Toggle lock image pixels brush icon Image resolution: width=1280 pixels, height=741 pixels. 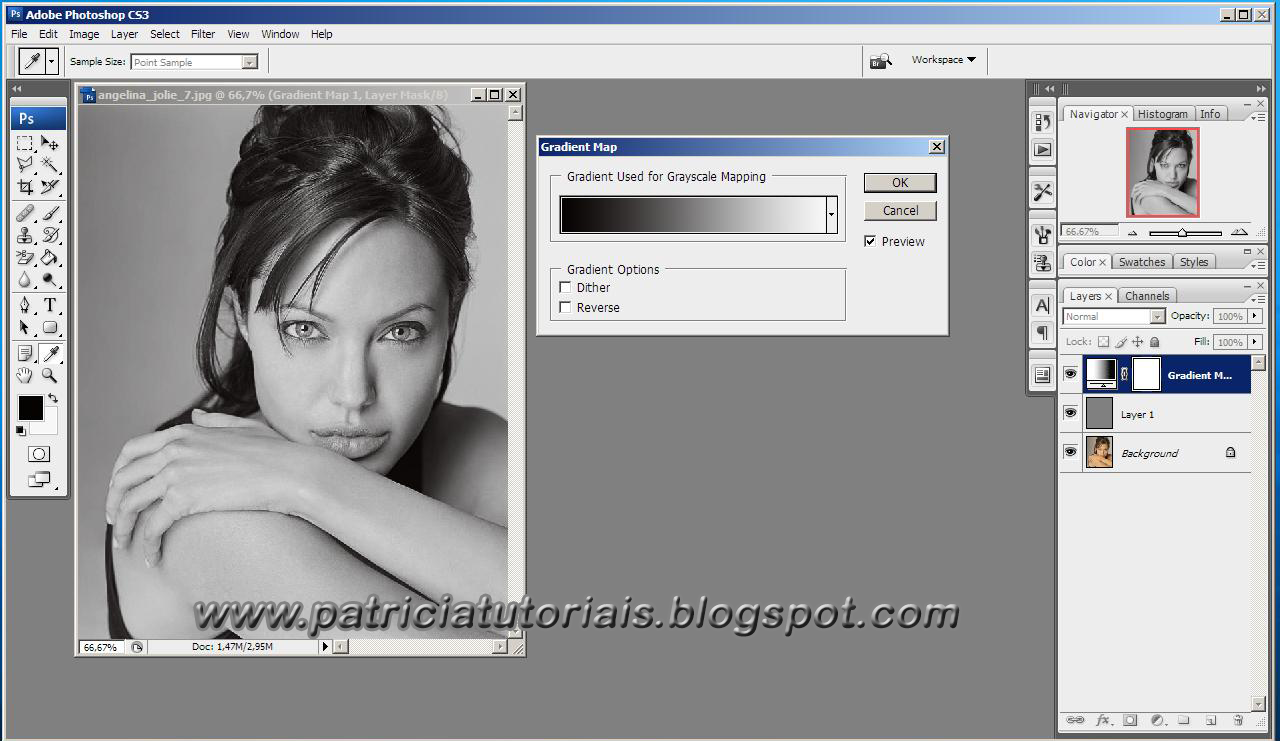click(x=1121, y=342)
